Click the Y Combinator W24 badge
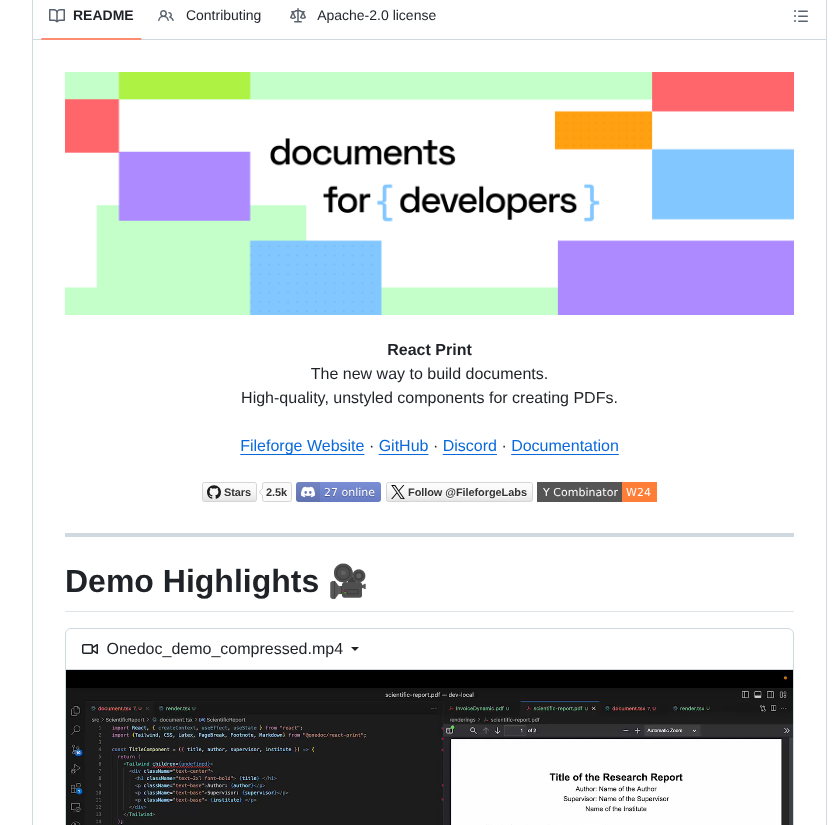The image size is (835, 825). tap(596, 491)
